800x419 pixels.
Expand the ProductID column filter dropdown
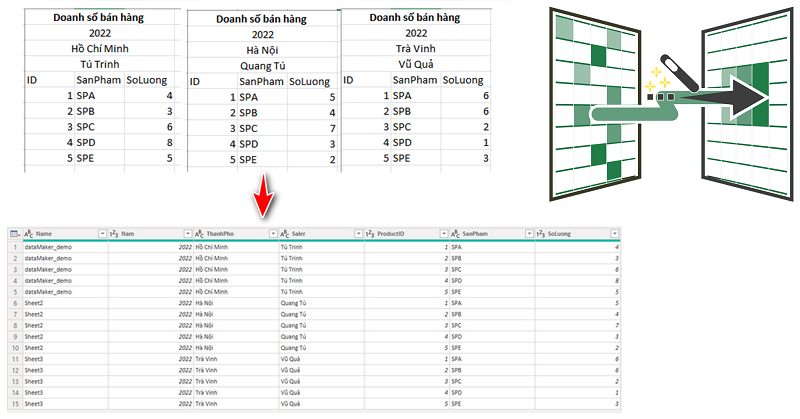coord(445,233)
